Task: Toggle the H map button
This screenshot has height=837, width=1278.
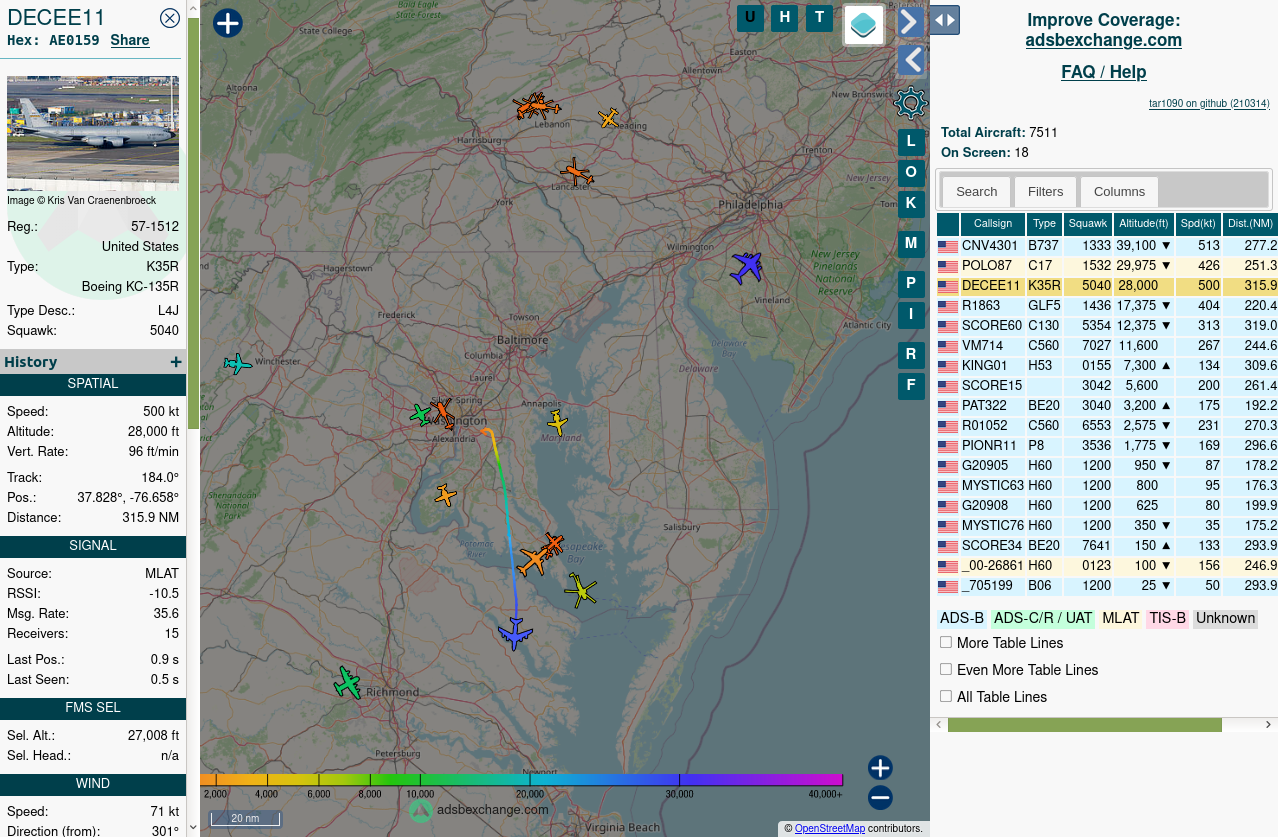Action: 785,18
